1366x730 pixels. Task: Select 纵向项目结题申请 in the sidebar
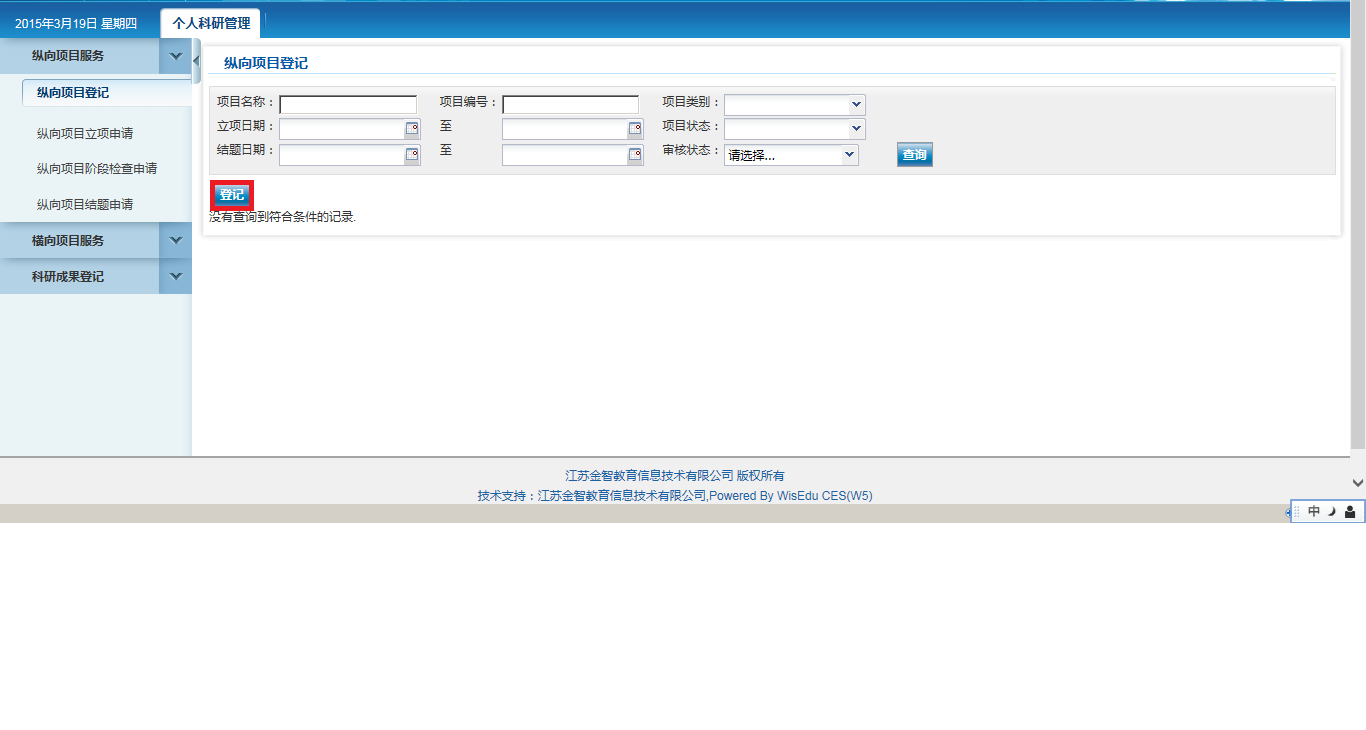[x=85, y=204]
